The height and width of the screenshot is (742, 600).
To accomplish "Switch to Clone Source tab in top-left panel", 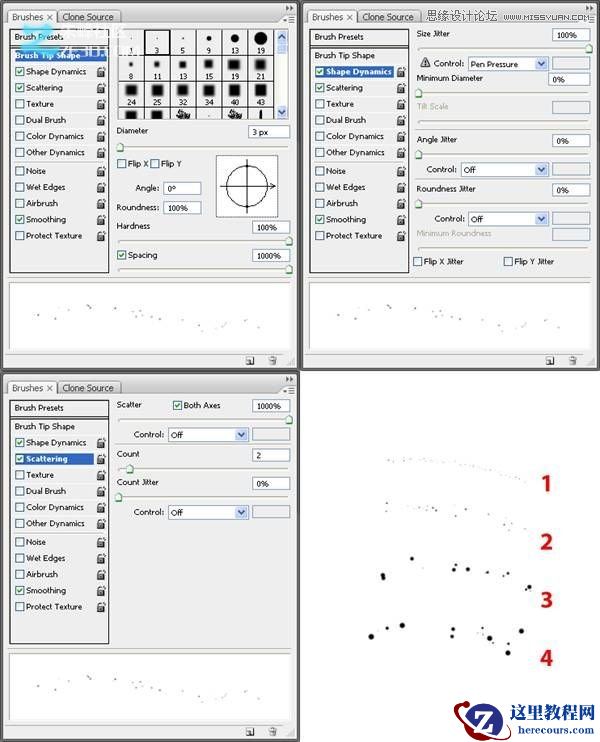I will point(88,17).
